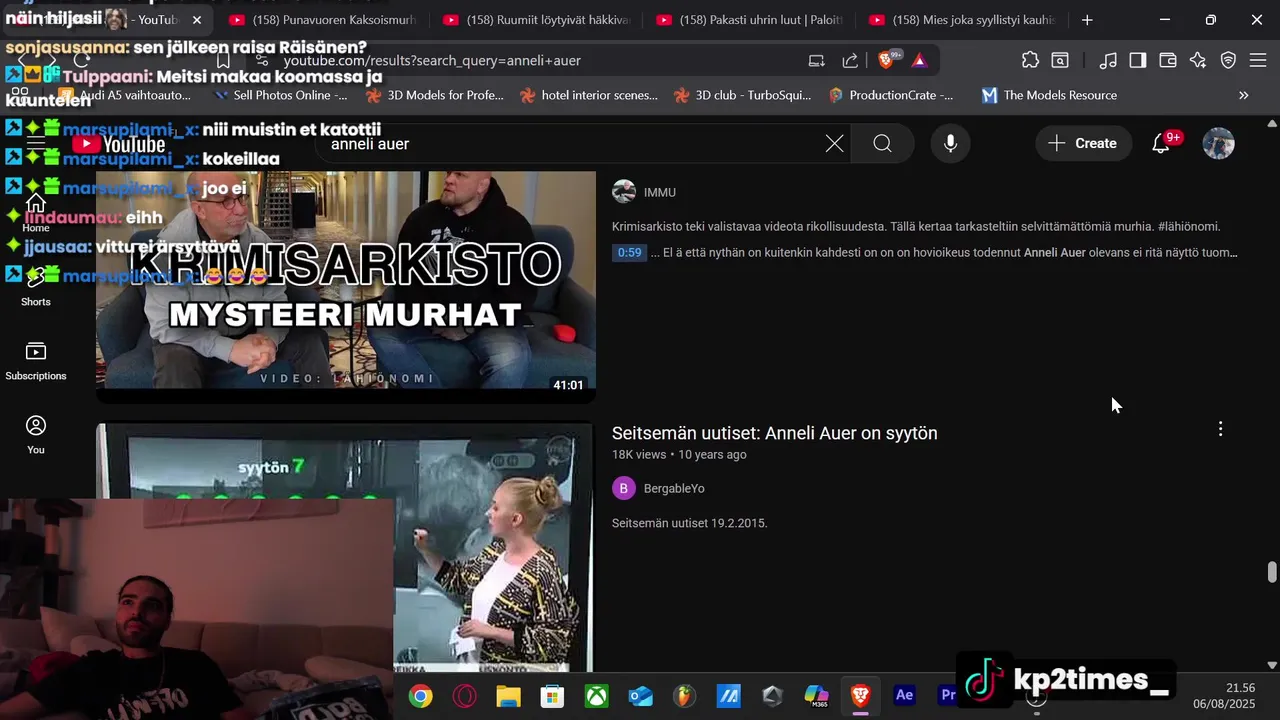Click the YouTube search magnifier button
1280x720 pixels.
[882, 143]
